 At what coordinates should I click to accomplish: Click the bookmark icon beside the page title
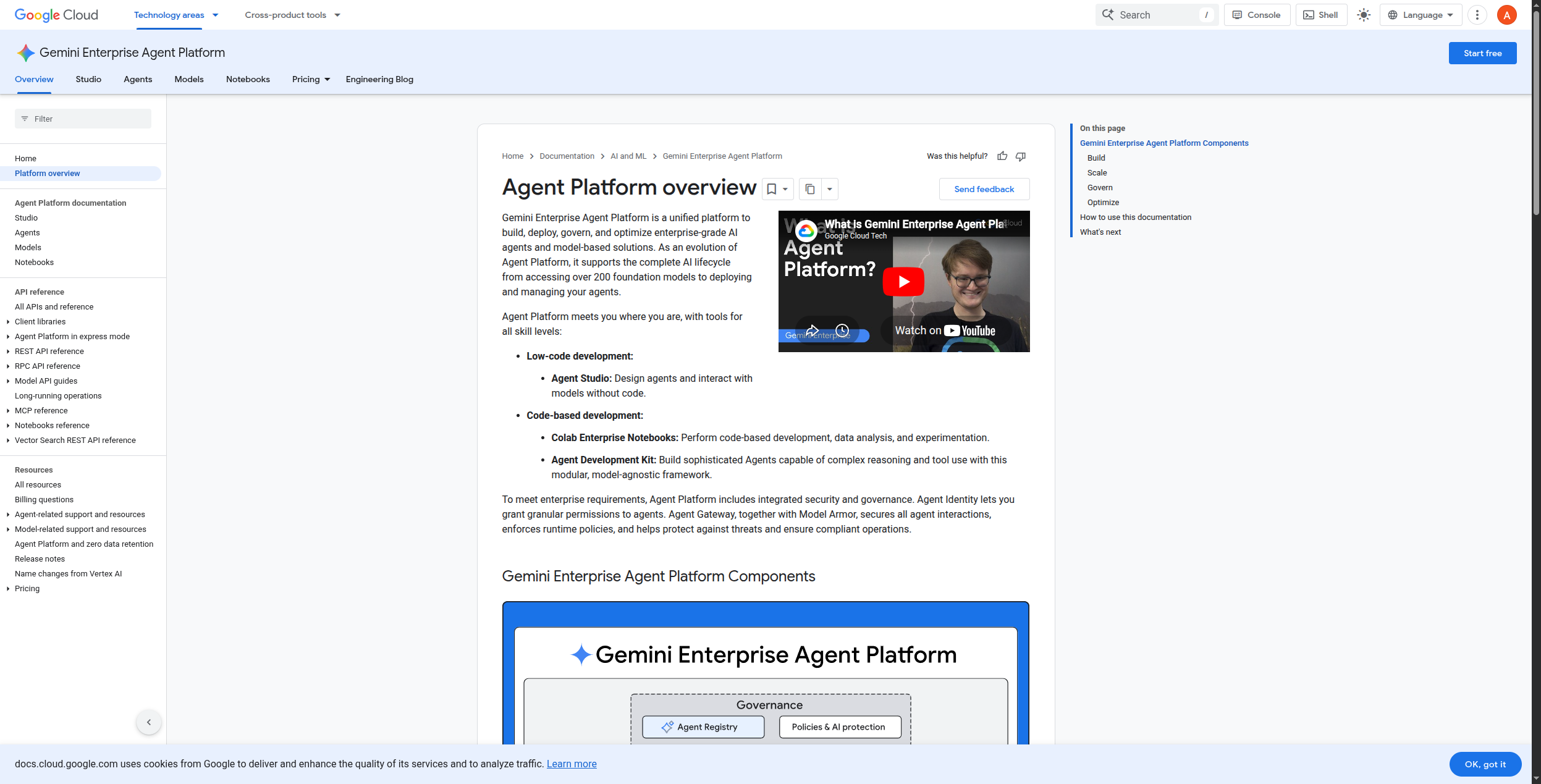click(x=771, y=189)
